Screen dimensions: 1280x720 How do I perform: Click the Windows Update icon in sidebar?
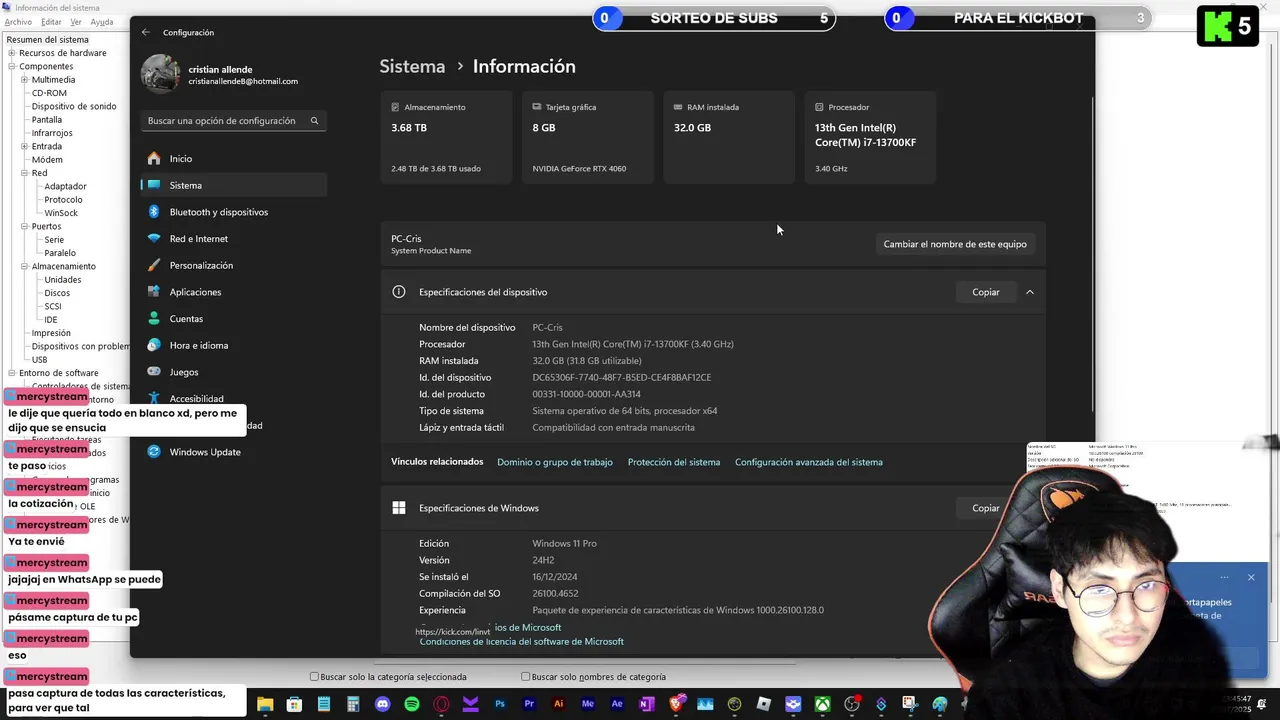click(x=153, y=452)
